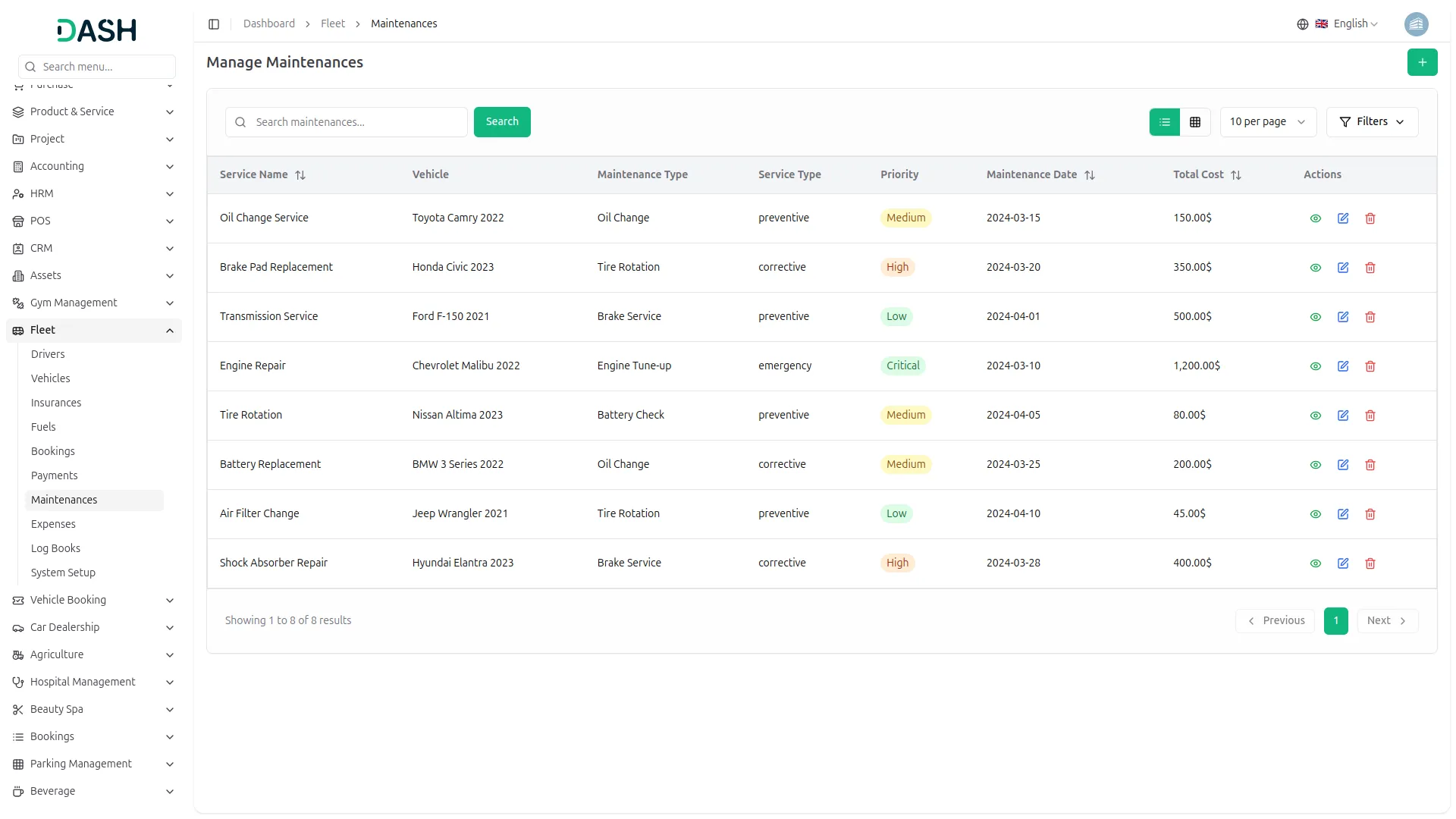Open Vehicles in Fleet submenu
Screen dimensions: 1456x819
click(x=51, y=378)
